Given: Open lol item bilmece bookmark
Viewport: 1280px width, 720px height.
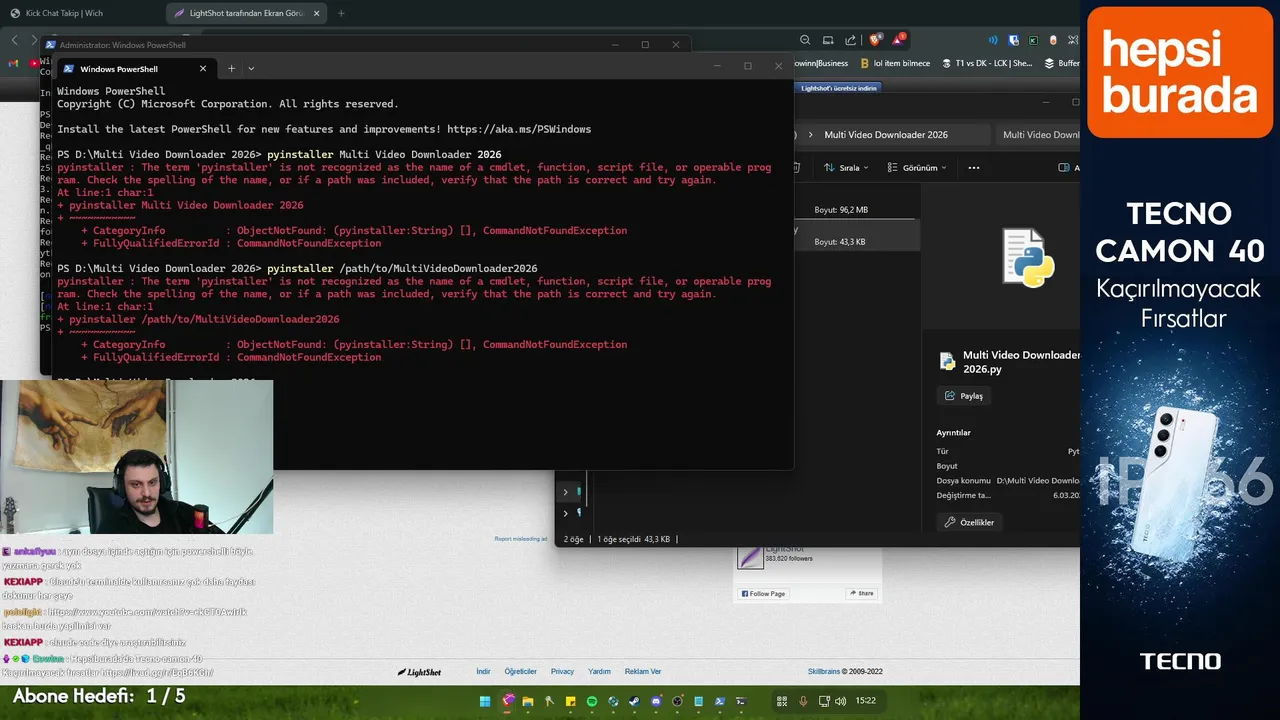Looking at the screenshot, I should tap(894, 63).
